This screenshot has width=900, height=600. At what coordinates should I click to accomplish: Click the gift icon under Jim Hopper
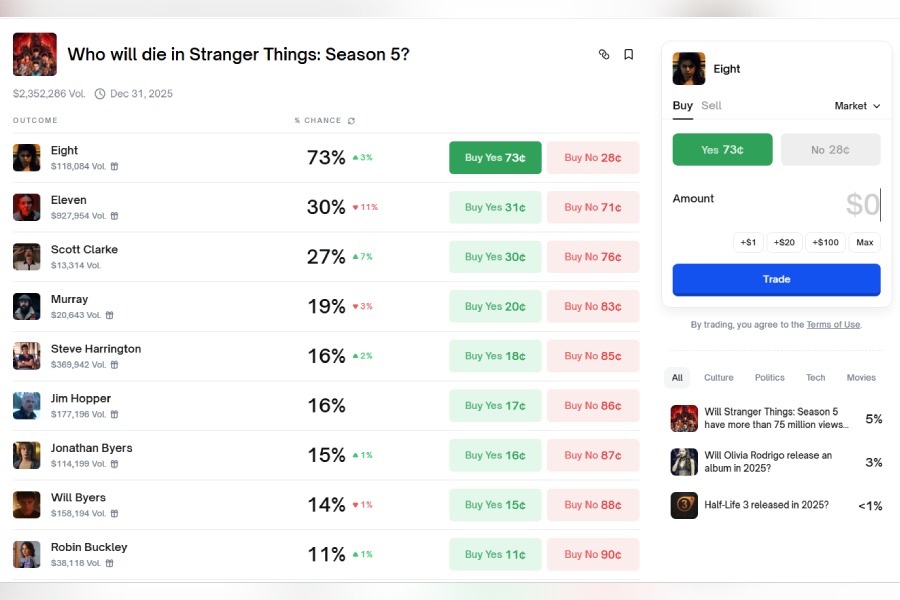coord(114,415)
